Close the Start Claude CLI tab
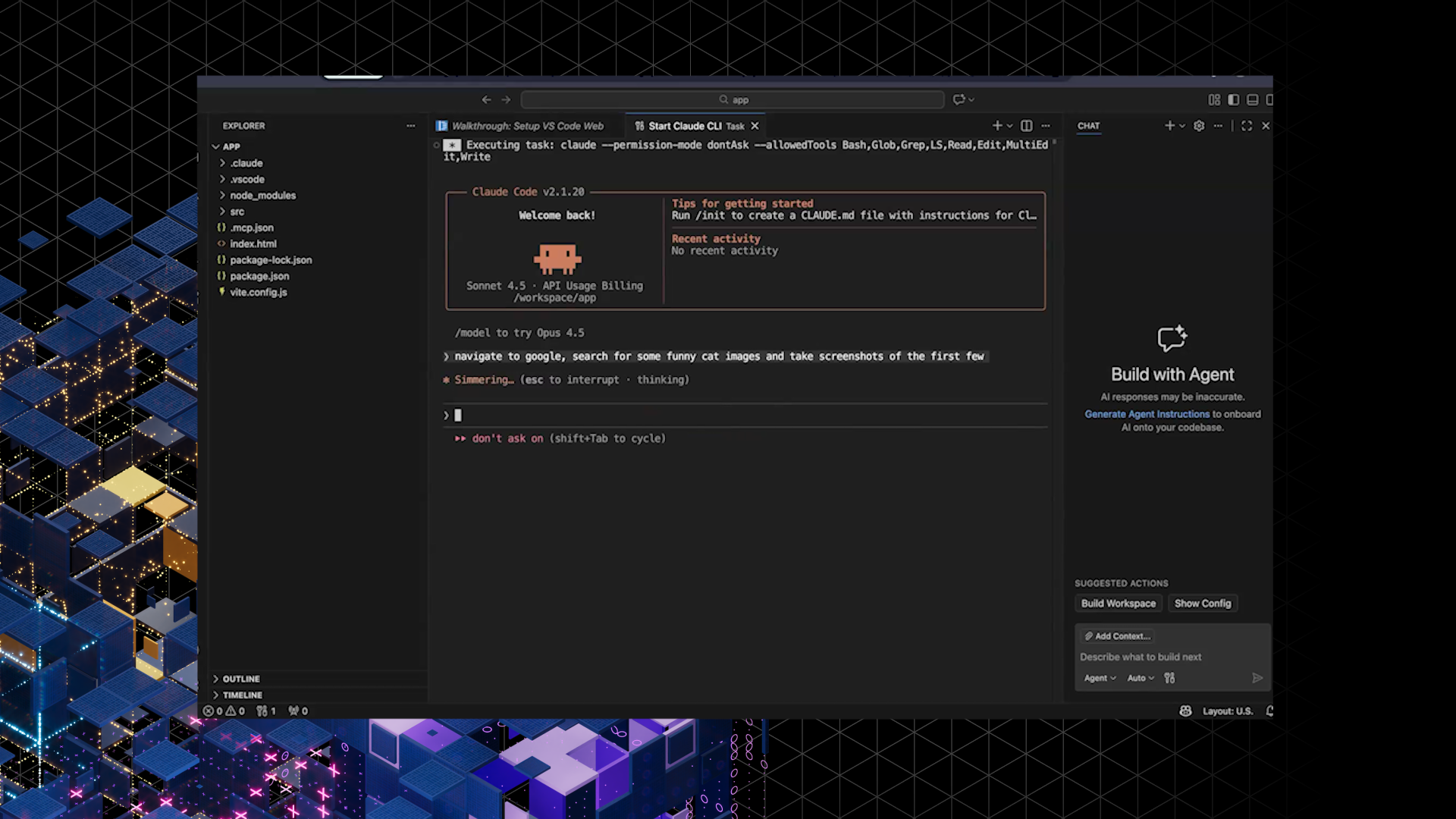The height and width of the screenshot is (819, 1456). [755, 126]
